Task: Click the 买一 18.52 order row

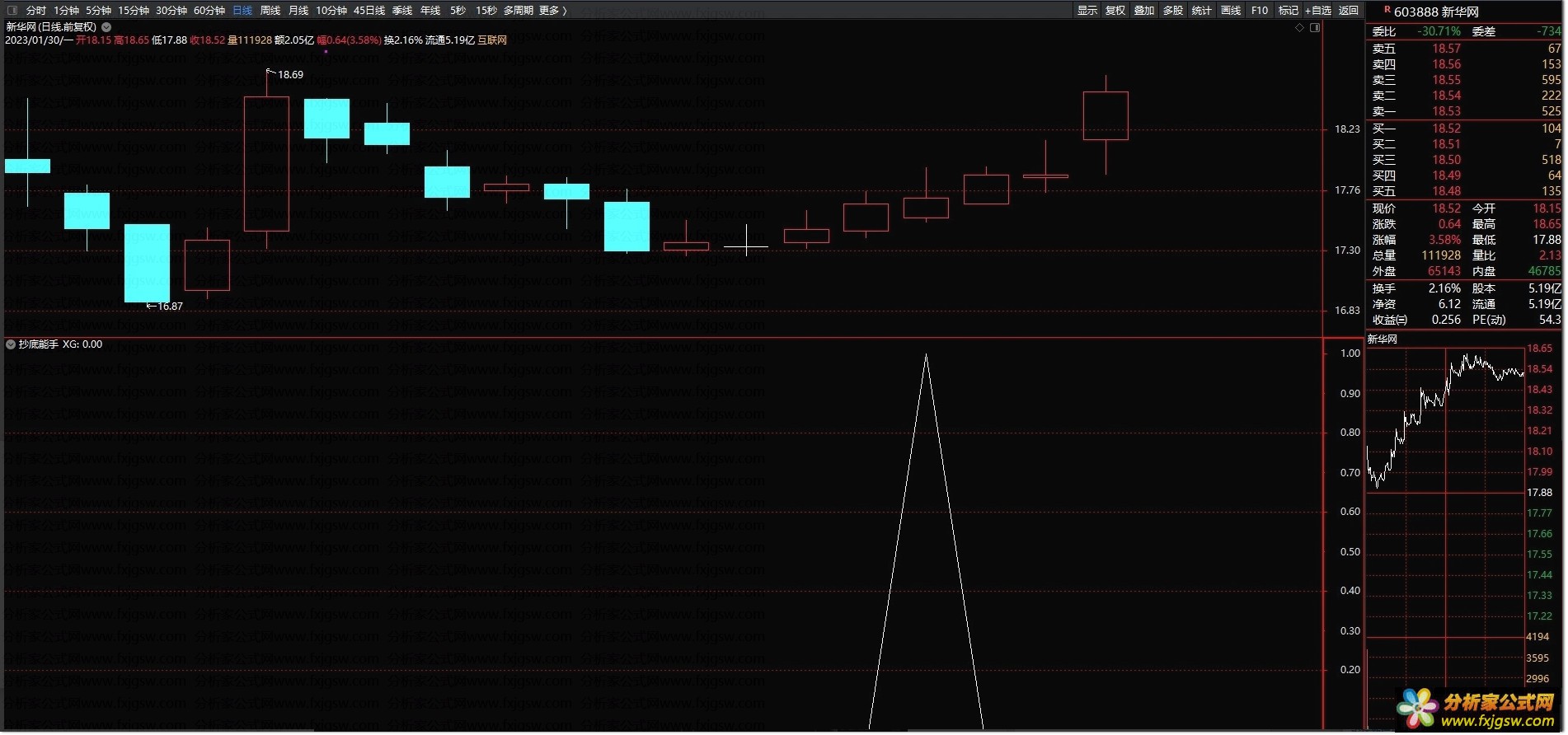Action: pyautogui.click(x=1466, y=129)
